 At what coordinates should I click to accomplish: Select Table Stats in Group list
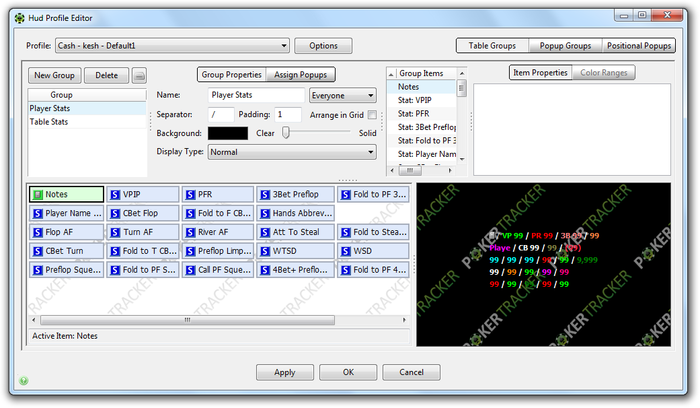pyautogui.click(x=87, y=122)
